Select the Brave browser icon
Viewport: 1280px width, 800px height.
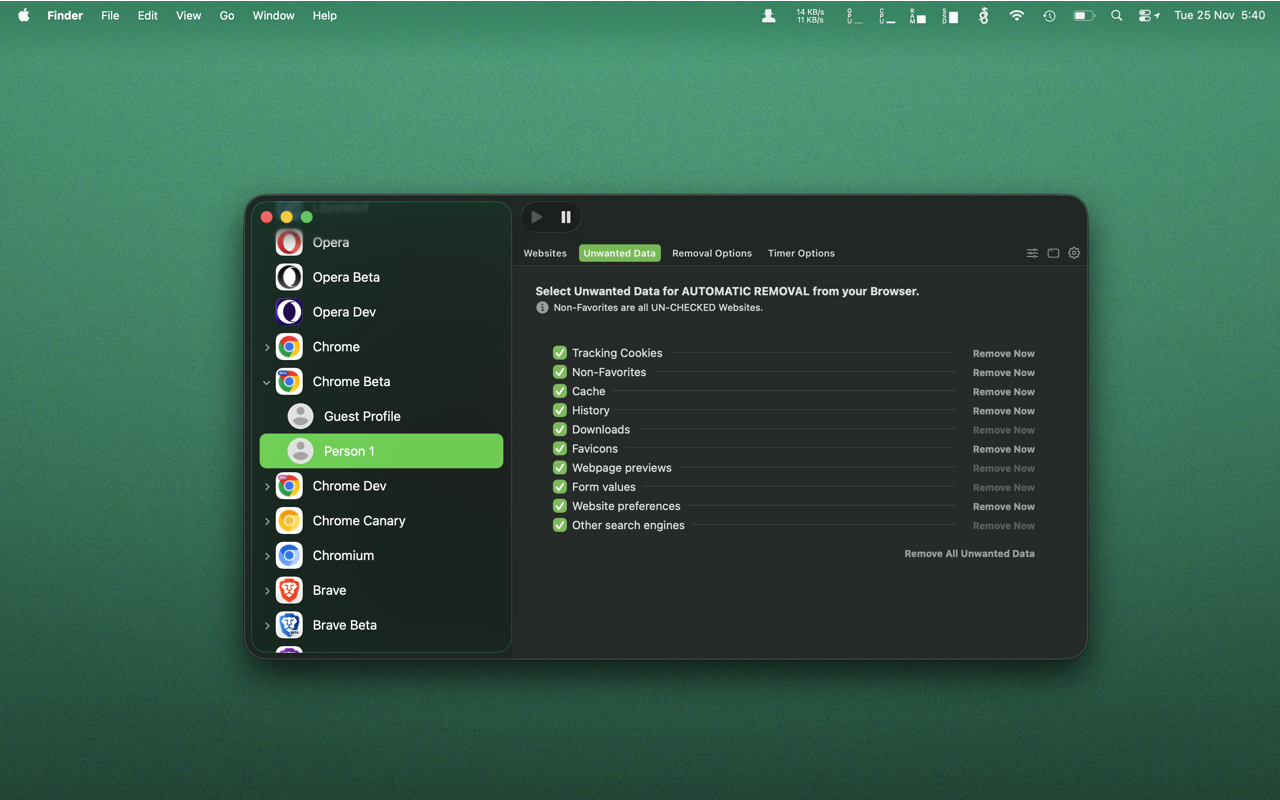pos(289,590)
